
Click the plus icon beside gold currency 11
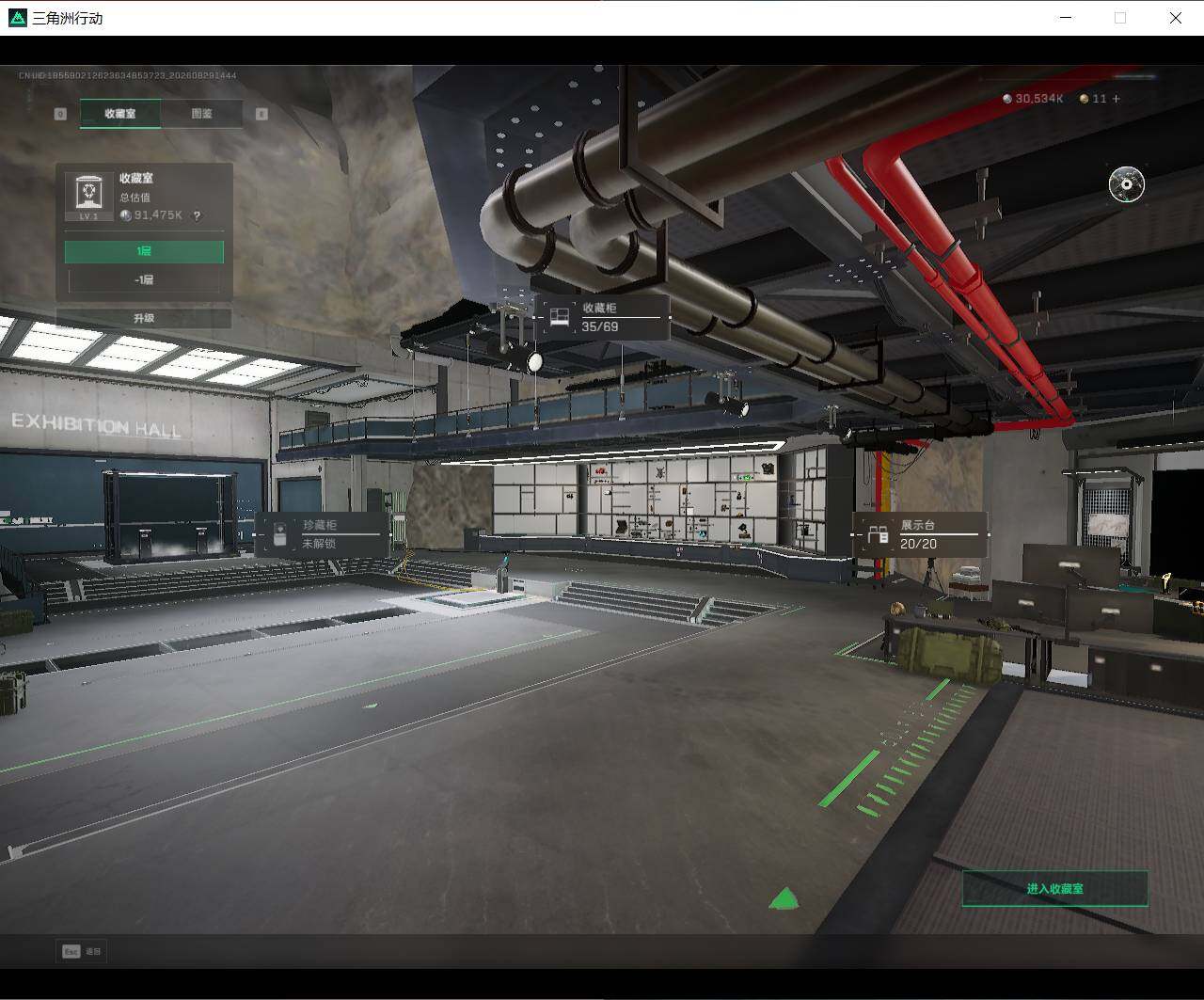1117,99
